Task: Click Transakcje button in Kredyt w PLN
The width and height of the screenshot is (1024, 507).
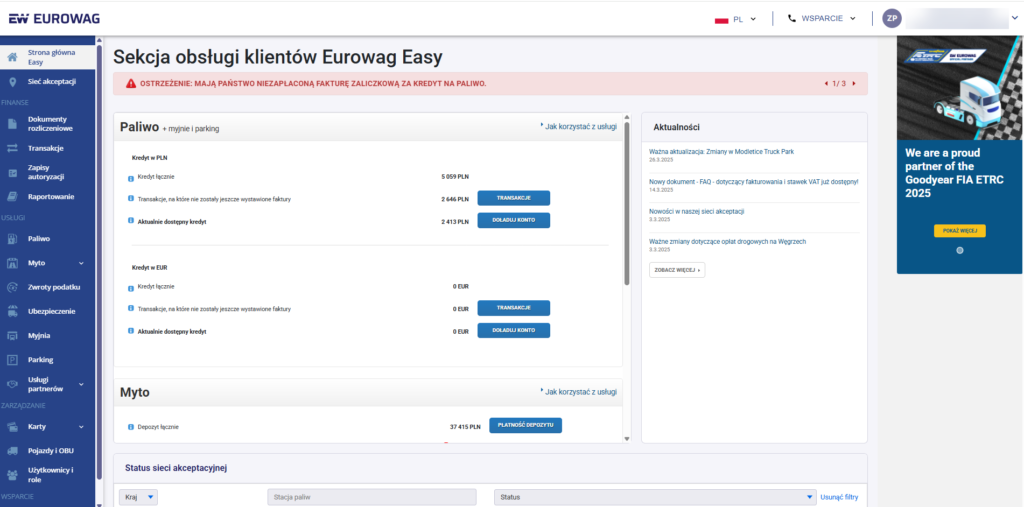Action: coord(513,199)
